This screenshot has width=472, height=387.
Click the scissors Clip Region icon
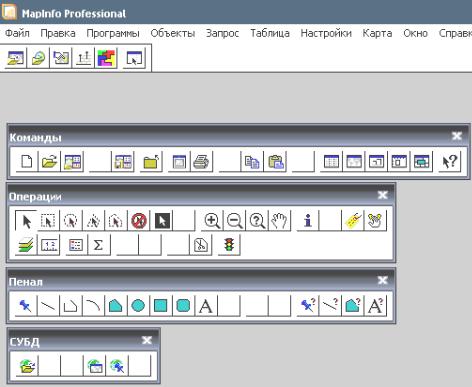[201, 245]
